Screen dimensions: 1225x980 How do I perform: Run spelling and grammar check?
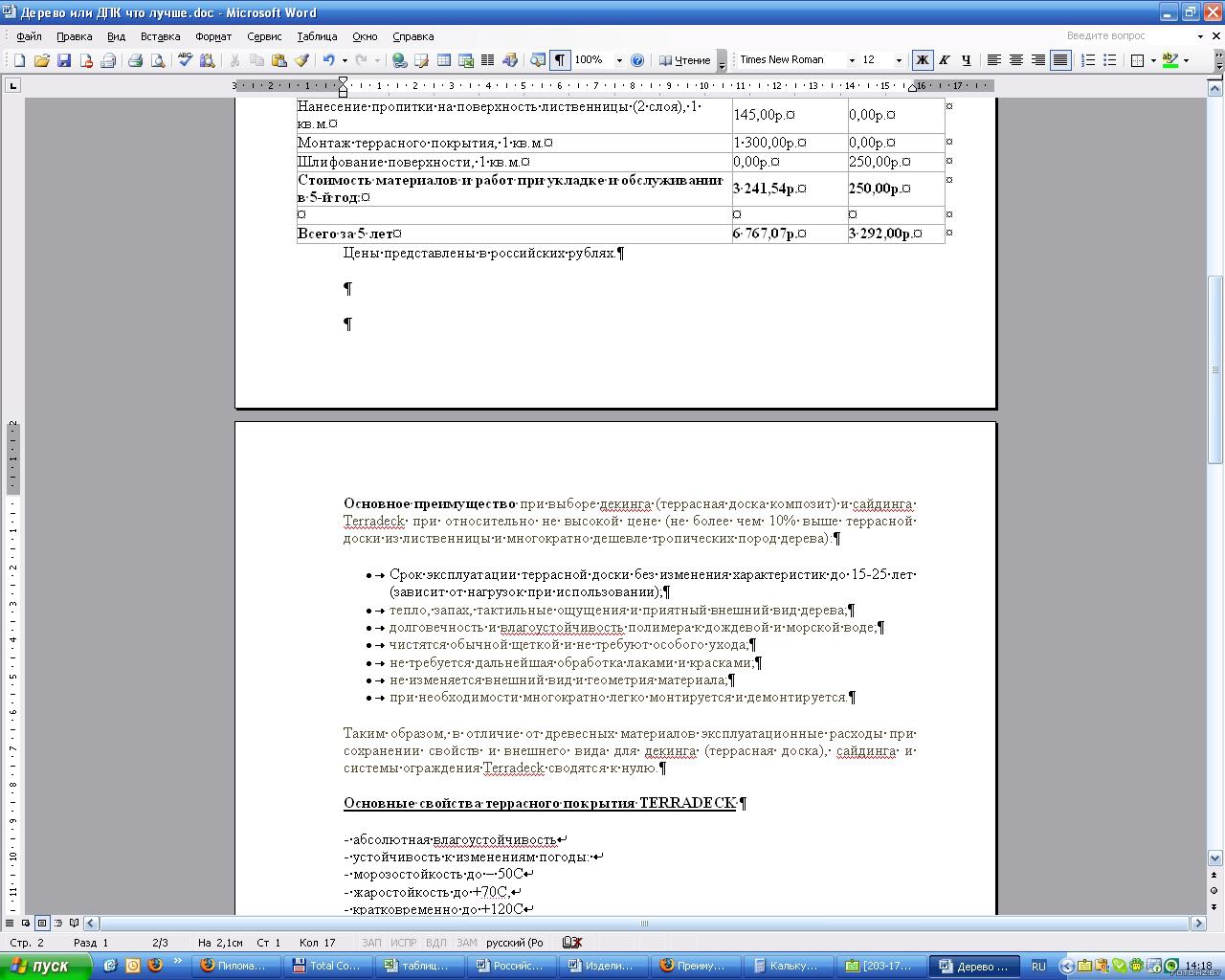[184, 60]
